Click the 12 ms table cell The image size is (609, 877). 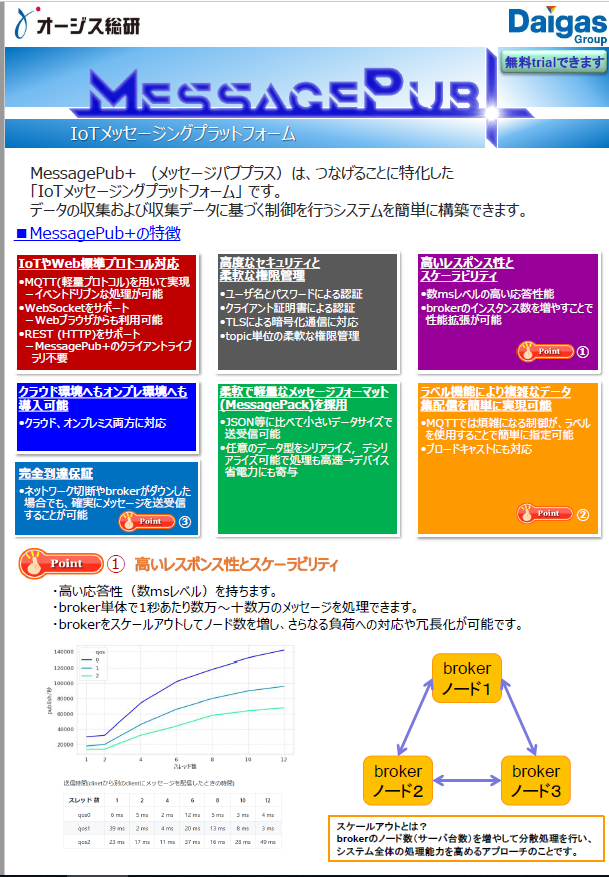click(192, 815)
